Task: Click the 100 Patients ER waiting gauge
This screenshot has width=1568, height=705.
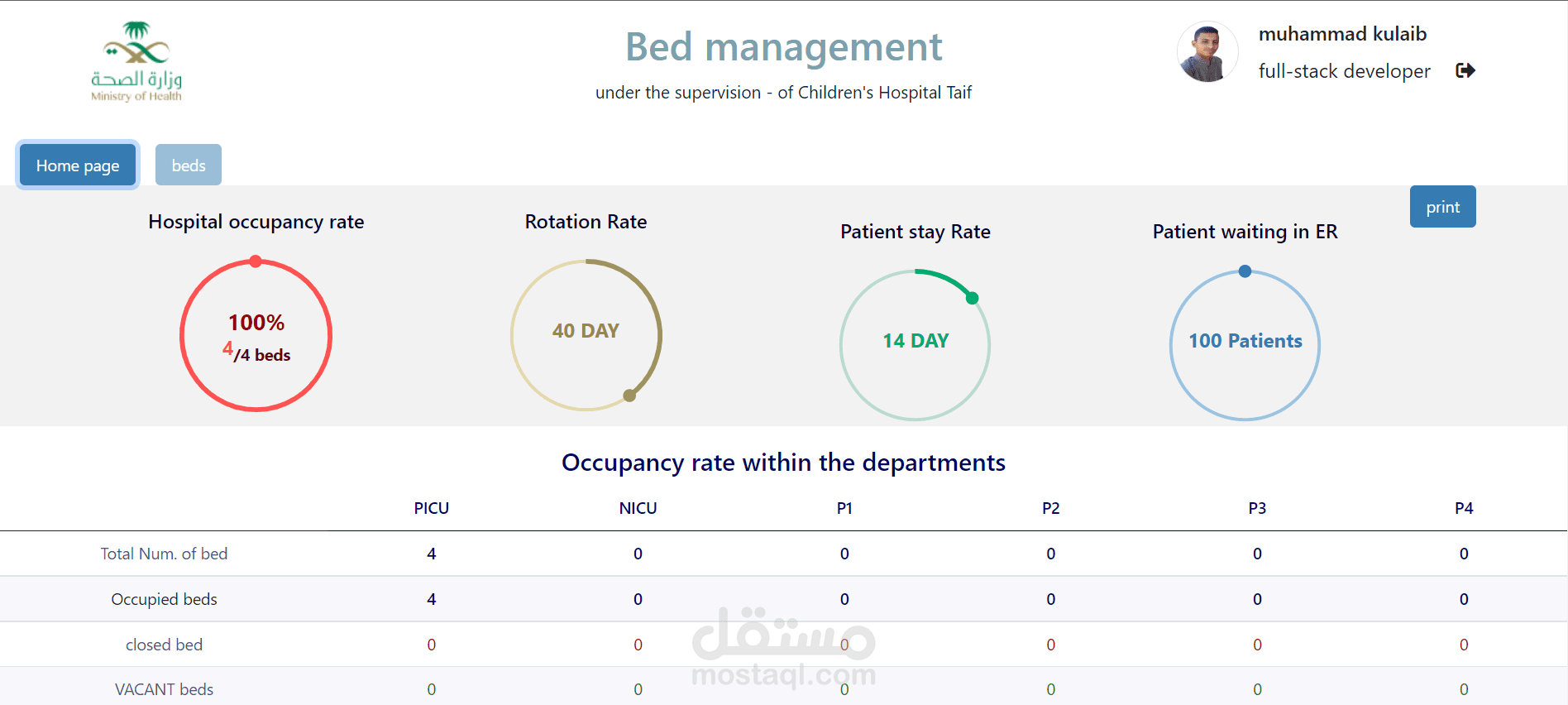Action: tap(1245, 344)
